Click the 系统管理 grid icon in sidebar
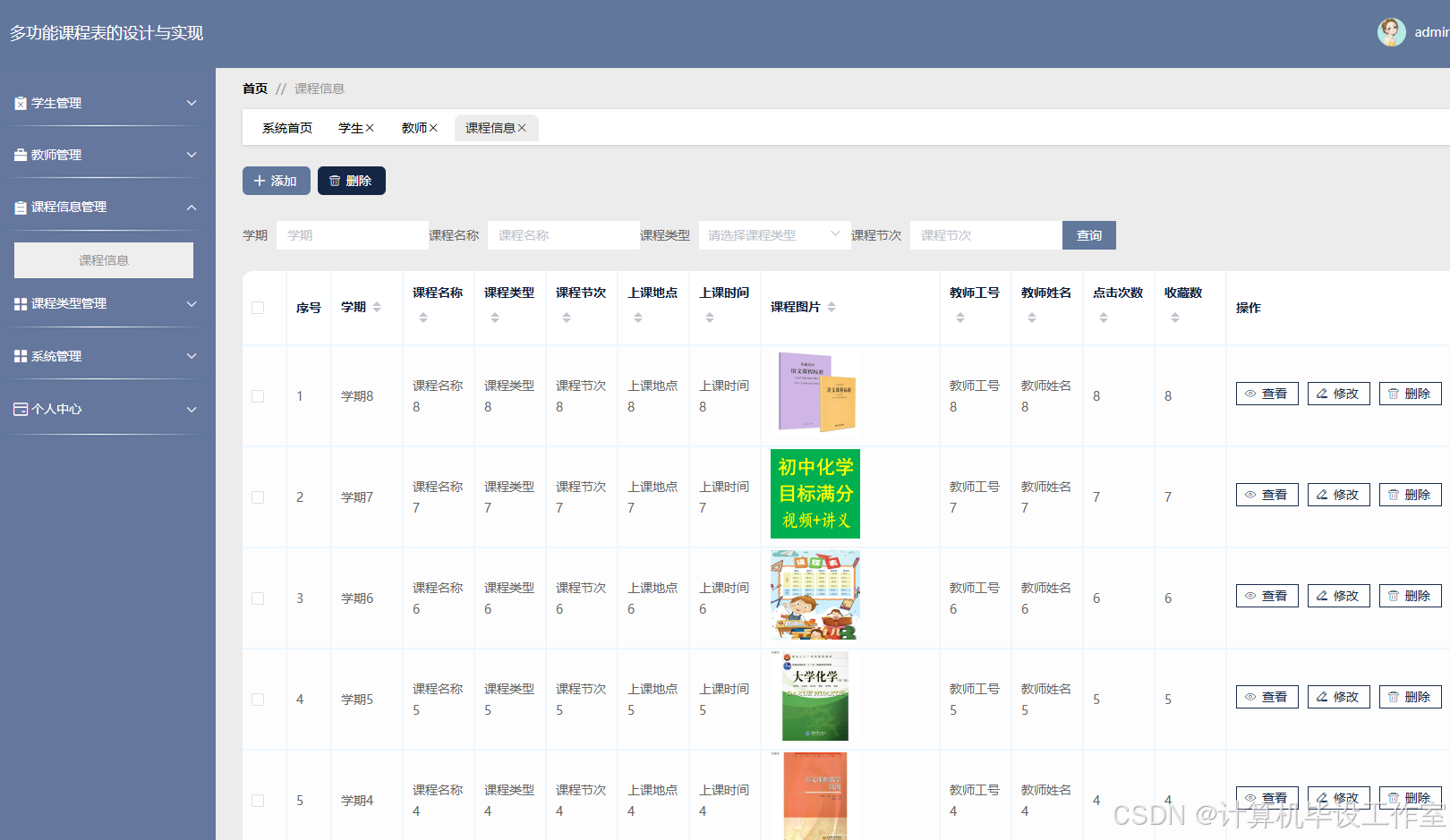The image size is (1450, 840). tap(20, 355)
